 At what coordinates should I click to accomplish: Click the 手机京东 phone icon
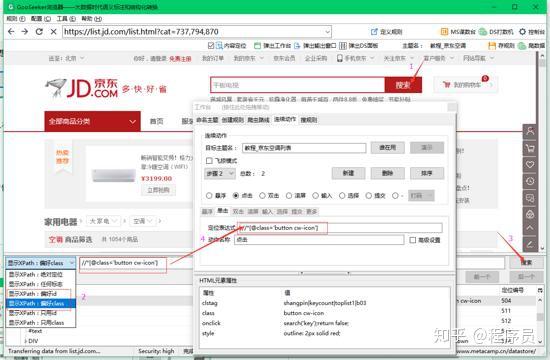(340, 58)
